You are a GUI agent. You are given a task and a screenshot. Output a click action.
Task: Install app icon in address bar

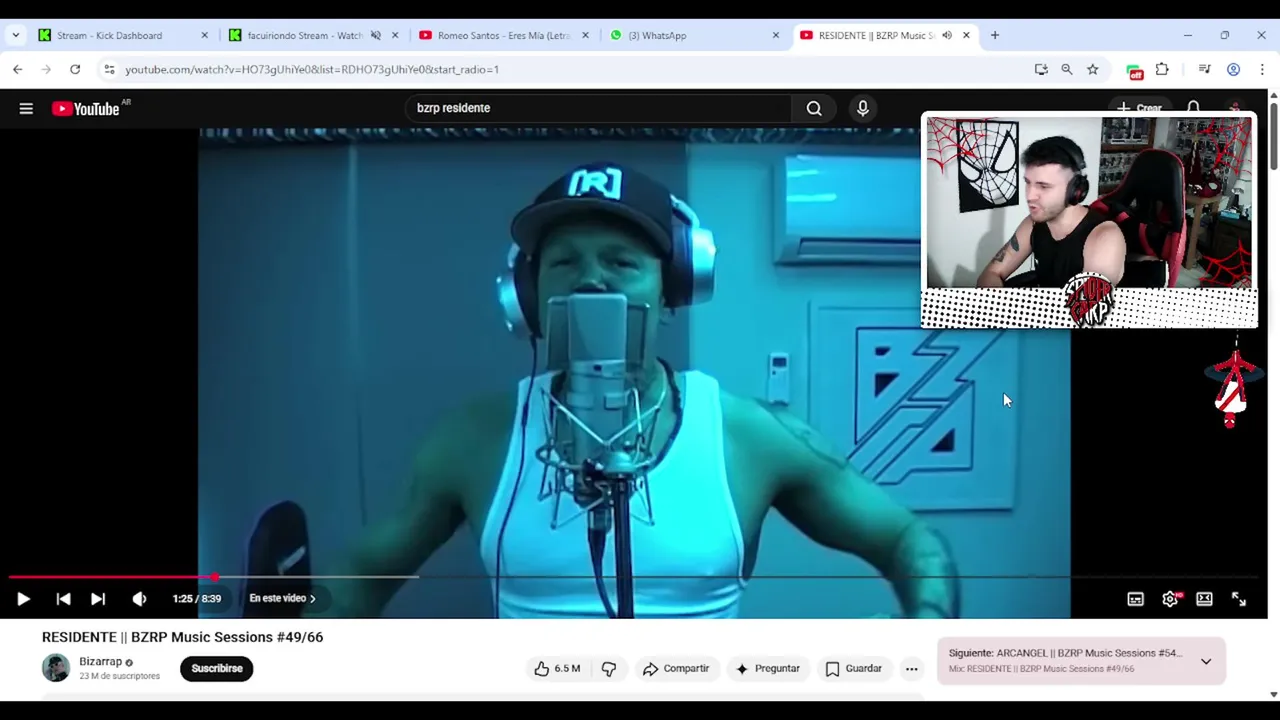point(1041,69)
